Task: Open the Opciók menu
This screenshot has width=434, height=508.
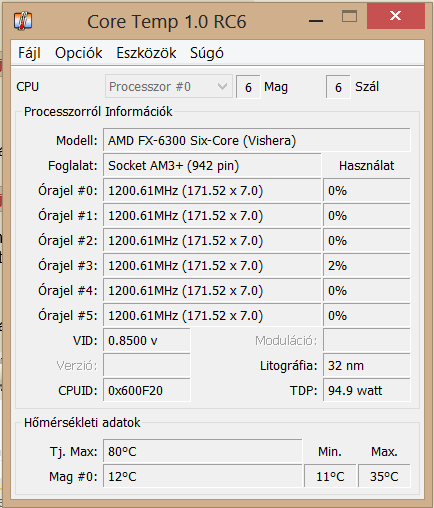Action: pos(79,53)
